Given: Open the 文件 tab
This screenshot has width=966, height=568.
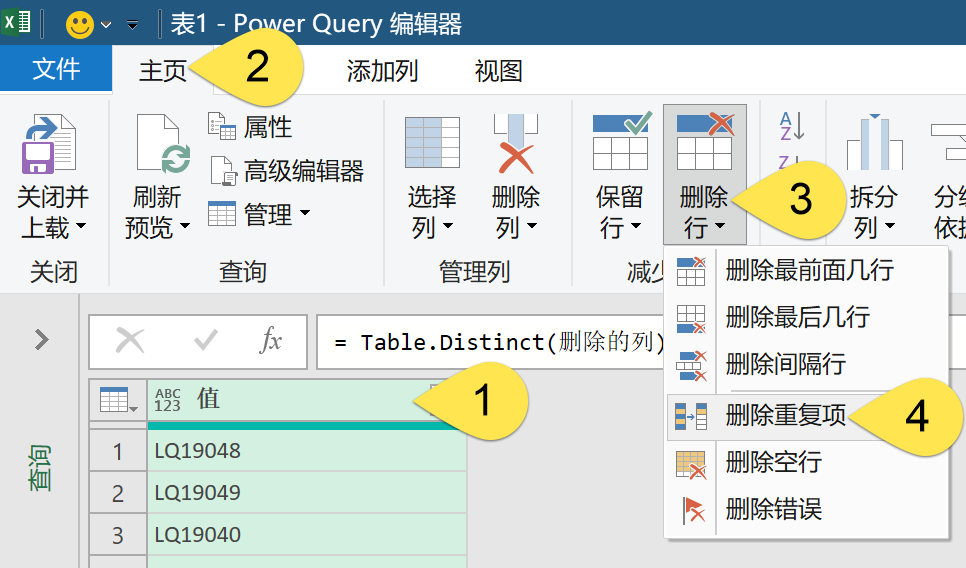Looking at the screenshot, I should point(56,68).
